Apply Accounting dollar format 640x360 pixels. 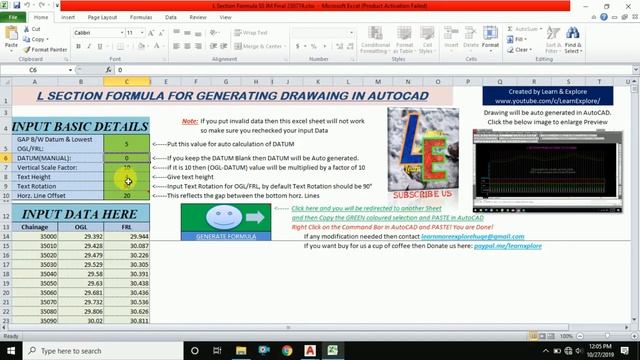(x=298, y=46)
